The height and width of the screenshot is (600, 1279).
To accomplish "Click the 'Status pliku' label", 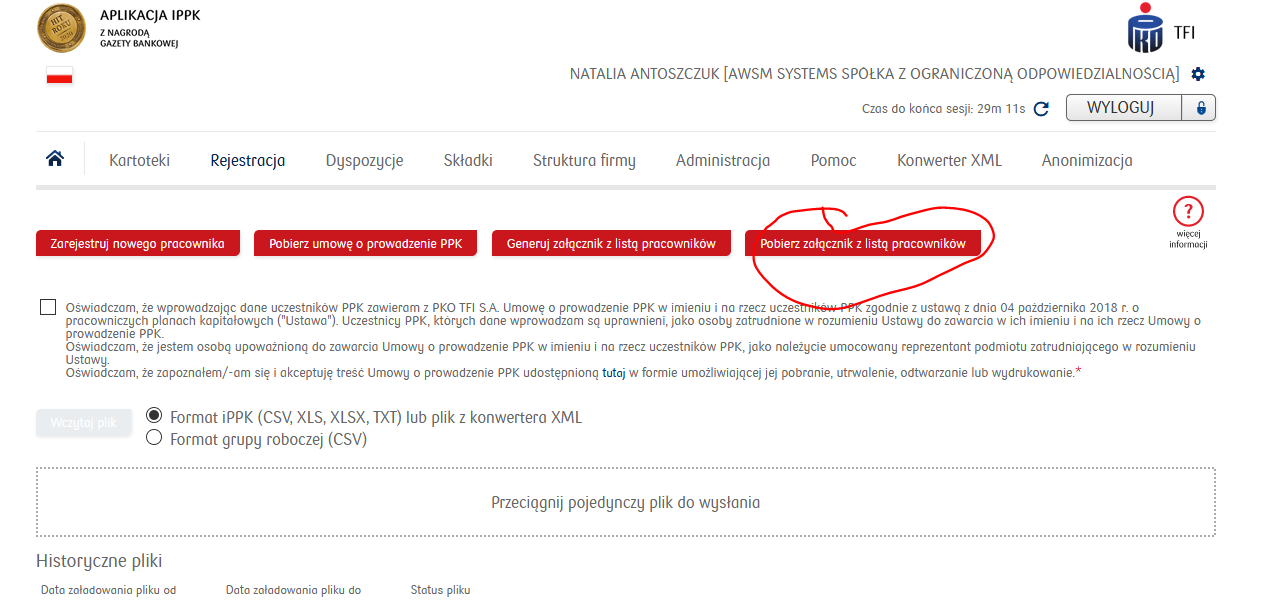I will coord(440,590).
